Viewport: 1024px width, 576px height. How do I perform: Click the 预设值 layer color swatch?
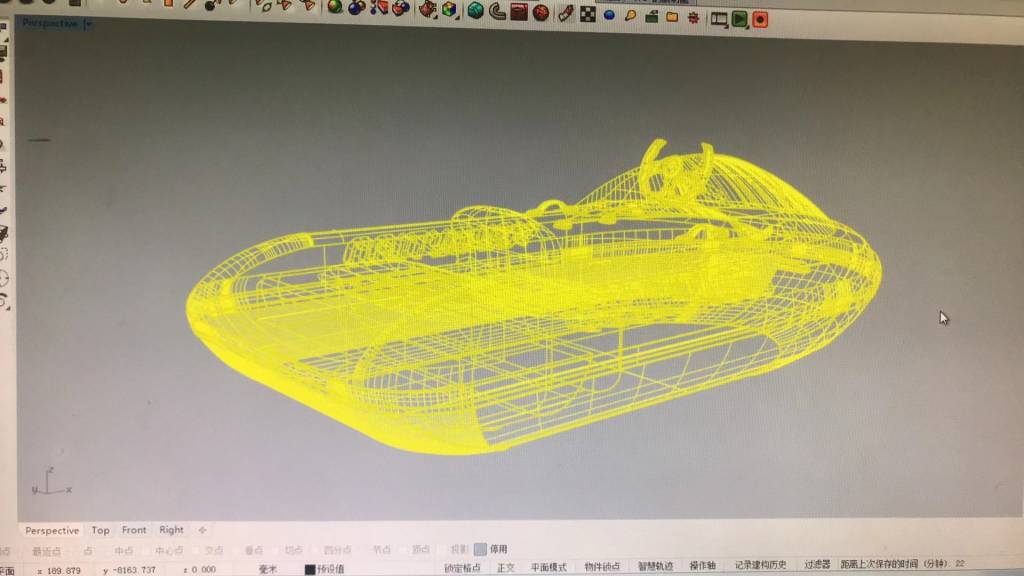tap(310, 569)
